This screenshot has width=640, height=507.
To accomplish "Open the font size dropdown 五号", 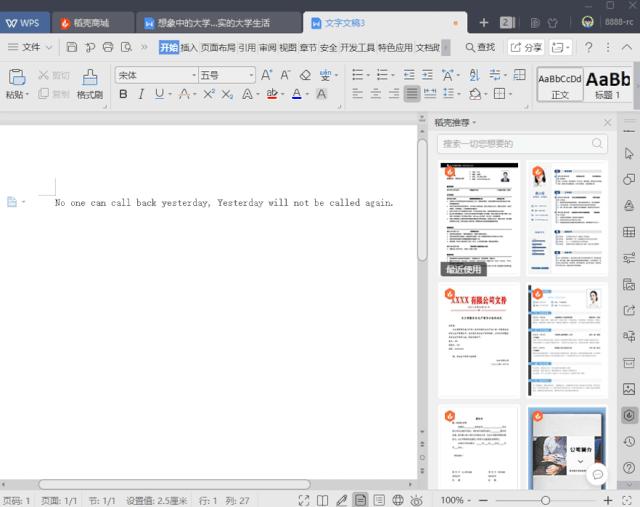I will (225, 75).
